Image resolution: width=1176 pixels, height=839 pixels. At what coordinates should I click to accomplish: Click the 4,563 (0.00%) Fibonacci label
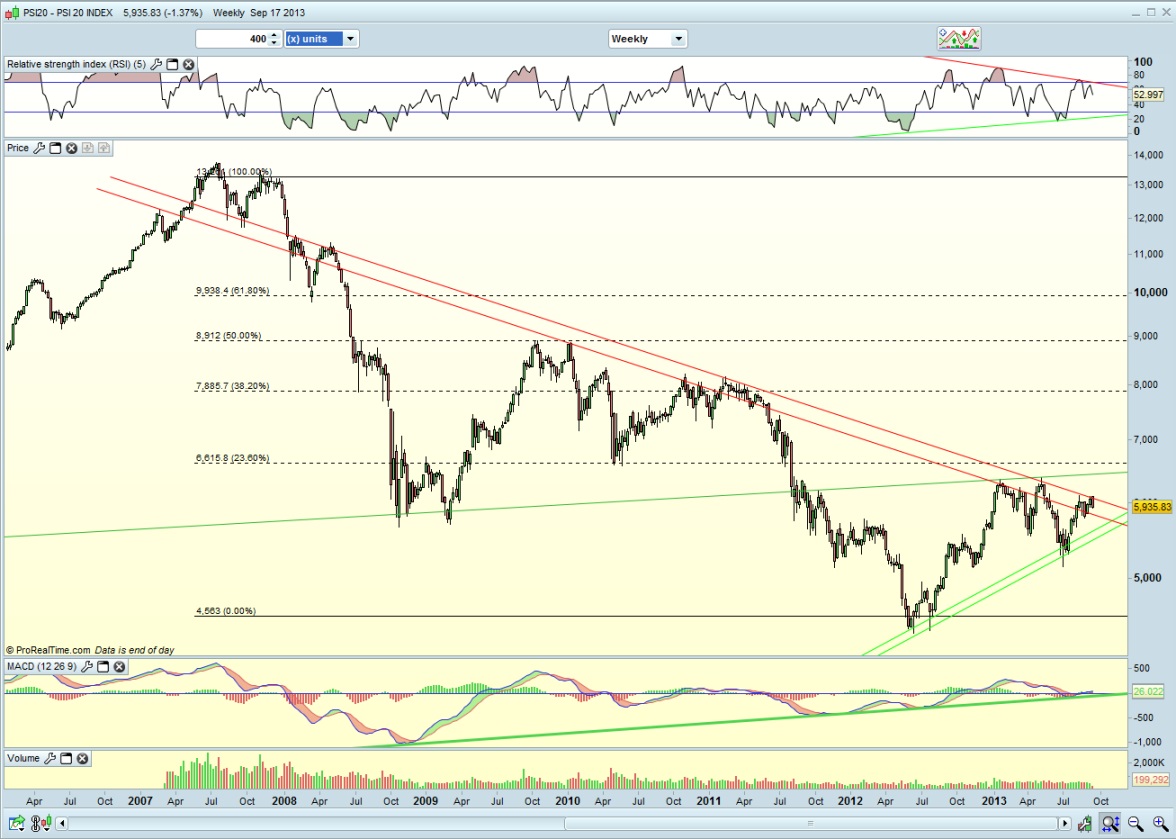pyautogui.click(x=226, y=611)
